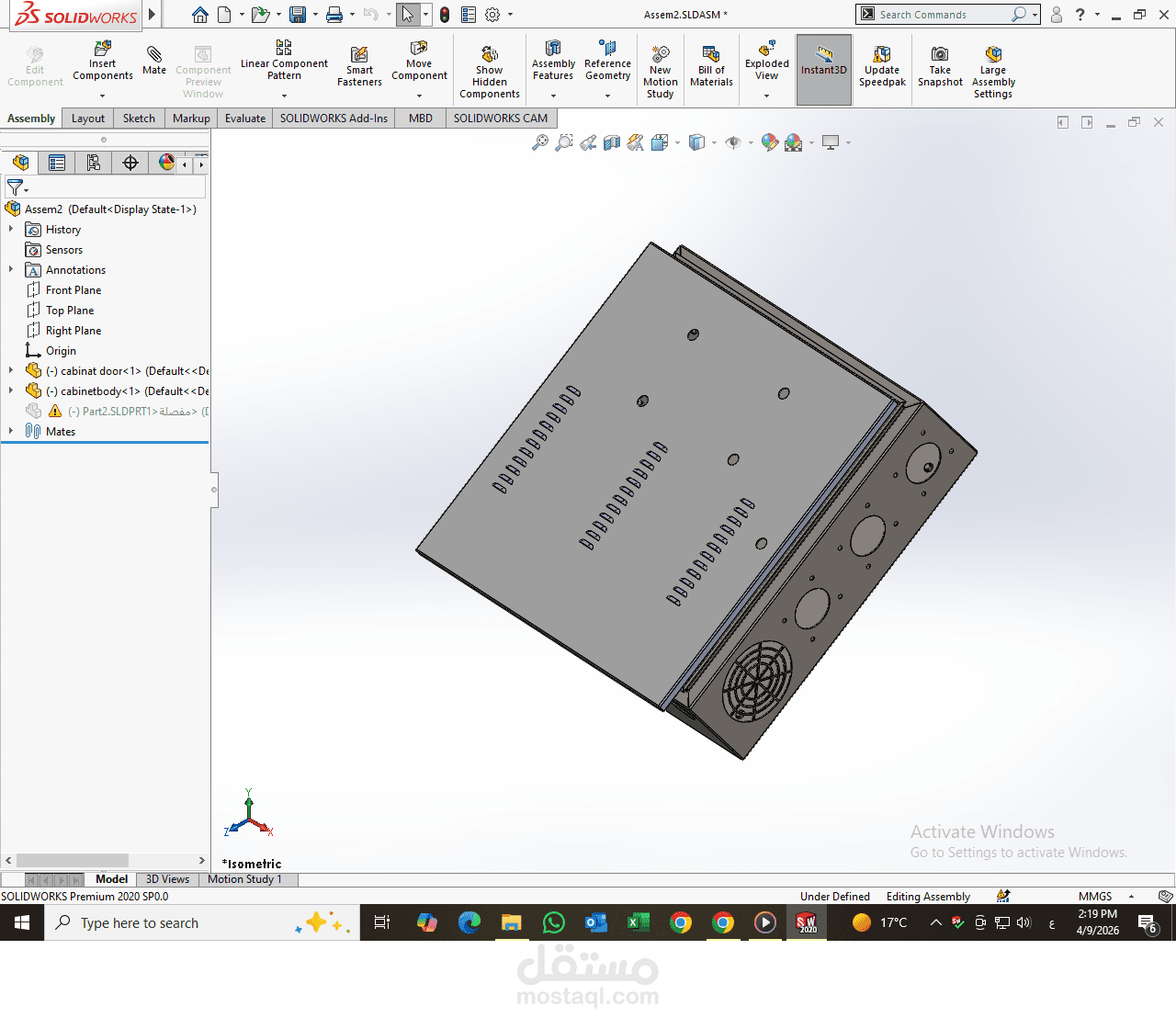
Task: Select the Smart Fasteners tool
Action: pyautogui.click(x=359, y=67)
